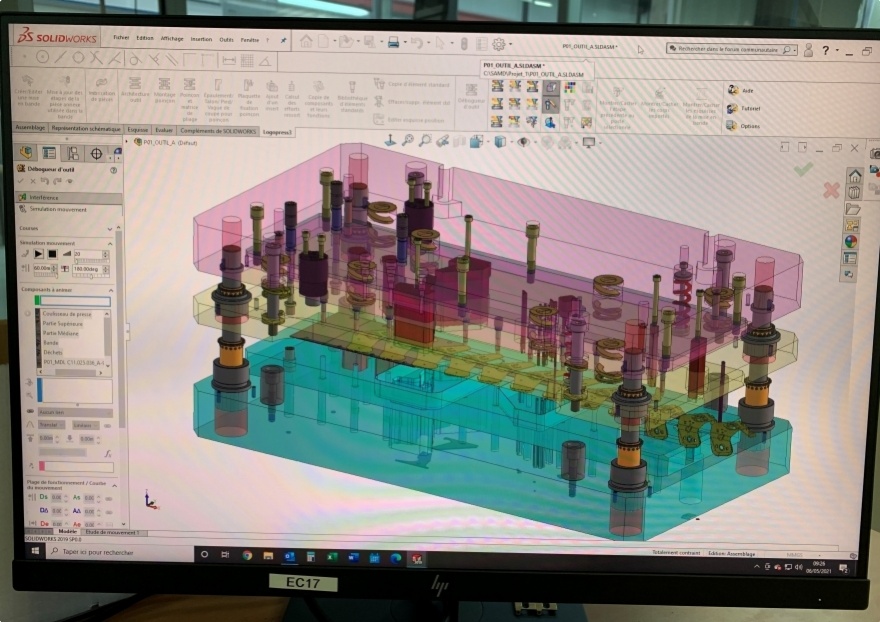
Task: Open the Appearances color wheel in task pane
Action: click(851, 241)
